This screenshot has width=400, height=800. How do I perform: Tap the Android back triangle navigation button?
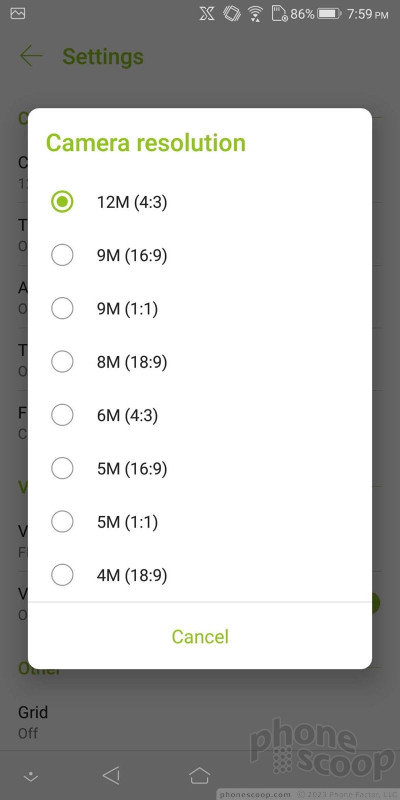click(x=111, y=776)
